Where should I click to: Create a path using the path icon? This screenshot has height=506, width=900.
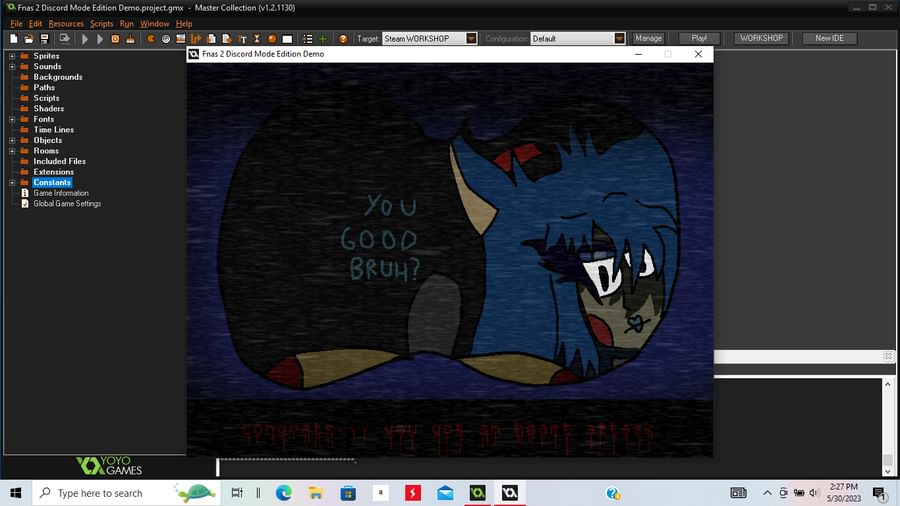196,38
